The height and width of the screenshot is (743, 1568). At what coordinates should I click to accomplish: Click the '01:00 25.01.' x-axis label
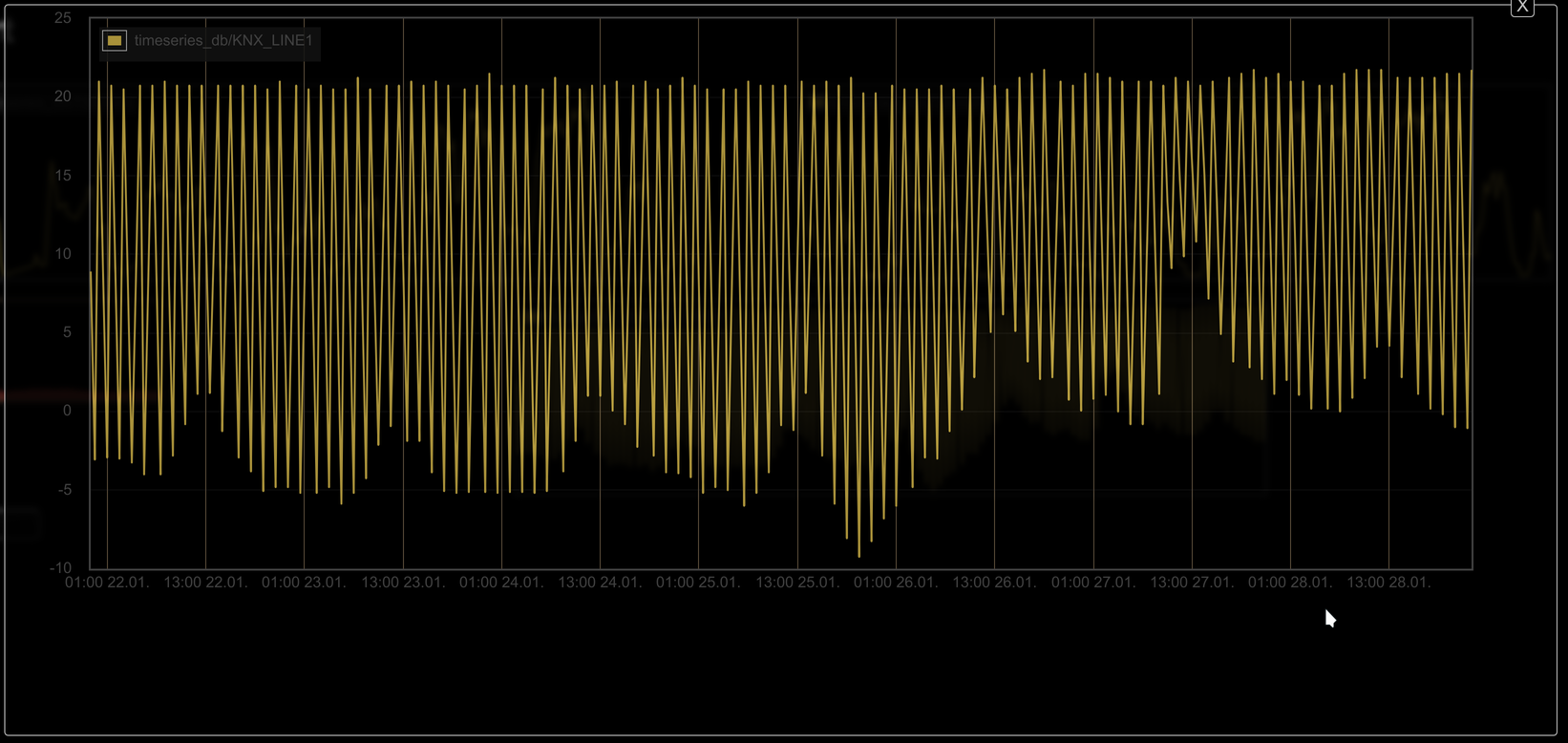click(x=698, y=583)
